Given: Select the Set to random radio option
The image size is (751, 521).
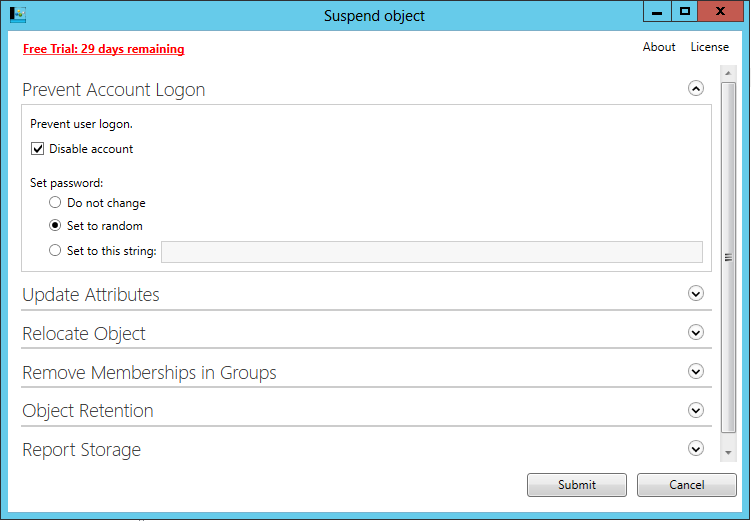Looking at the screenshot, I should tap(55, 226).
